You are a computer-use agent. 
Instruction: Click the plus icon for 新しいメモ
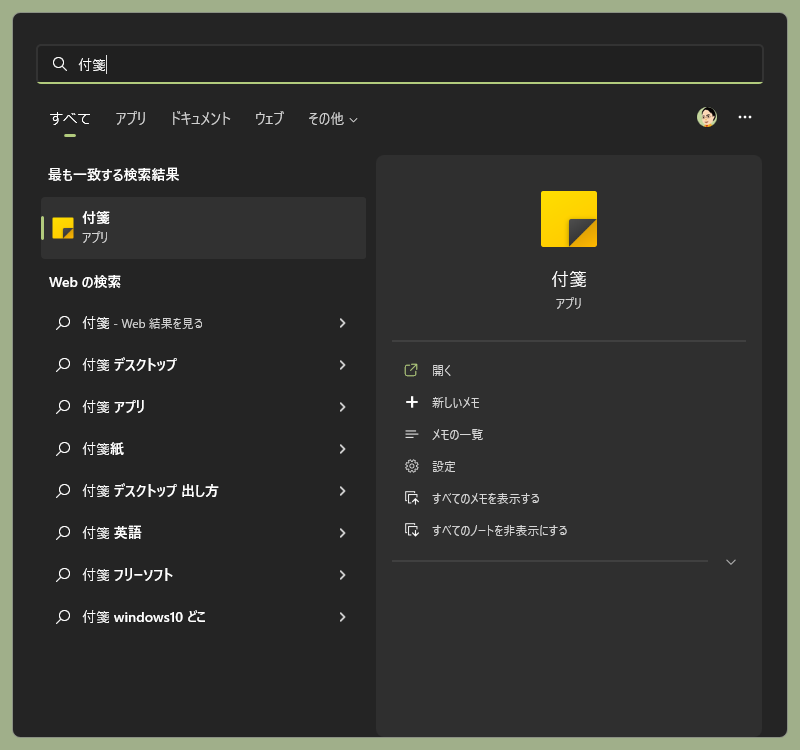pyautogui.click(x=412, y=402)
